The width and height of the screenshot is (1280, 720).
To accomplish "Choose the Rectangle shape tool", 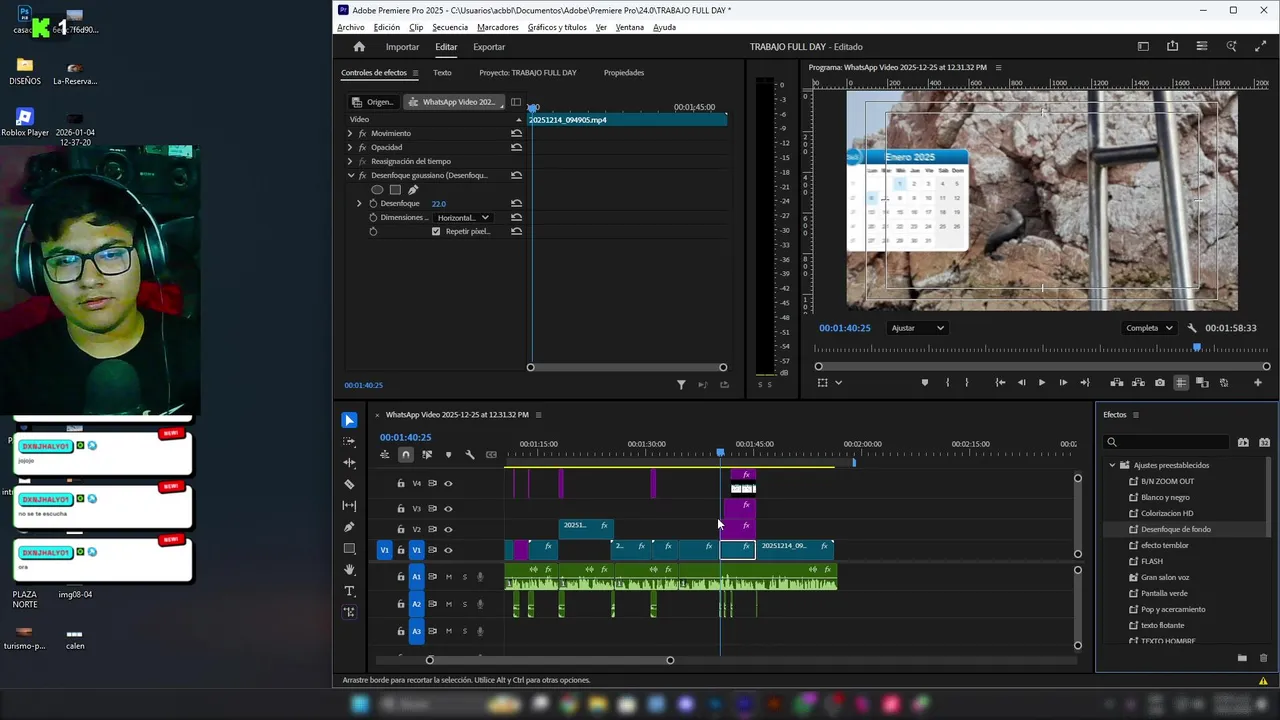I will 349,549.
